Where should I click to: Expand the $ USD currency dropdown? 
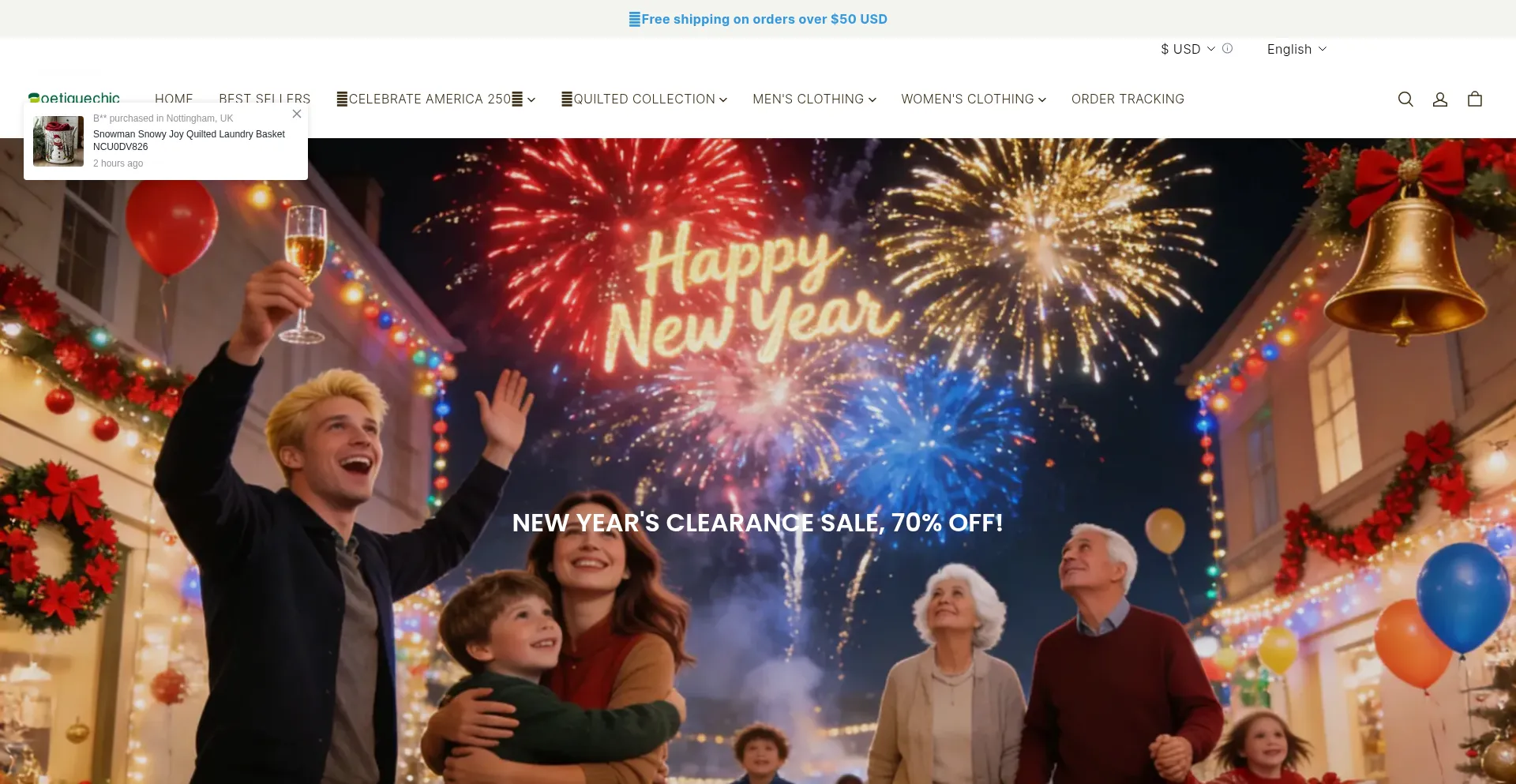1188,49
